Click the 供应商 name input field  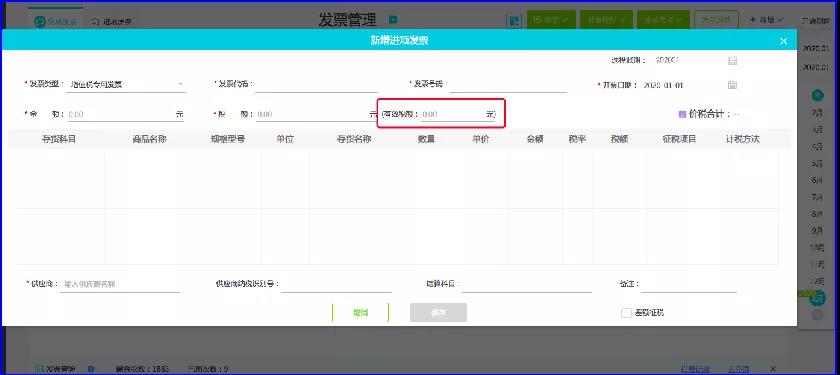(120, 284)
